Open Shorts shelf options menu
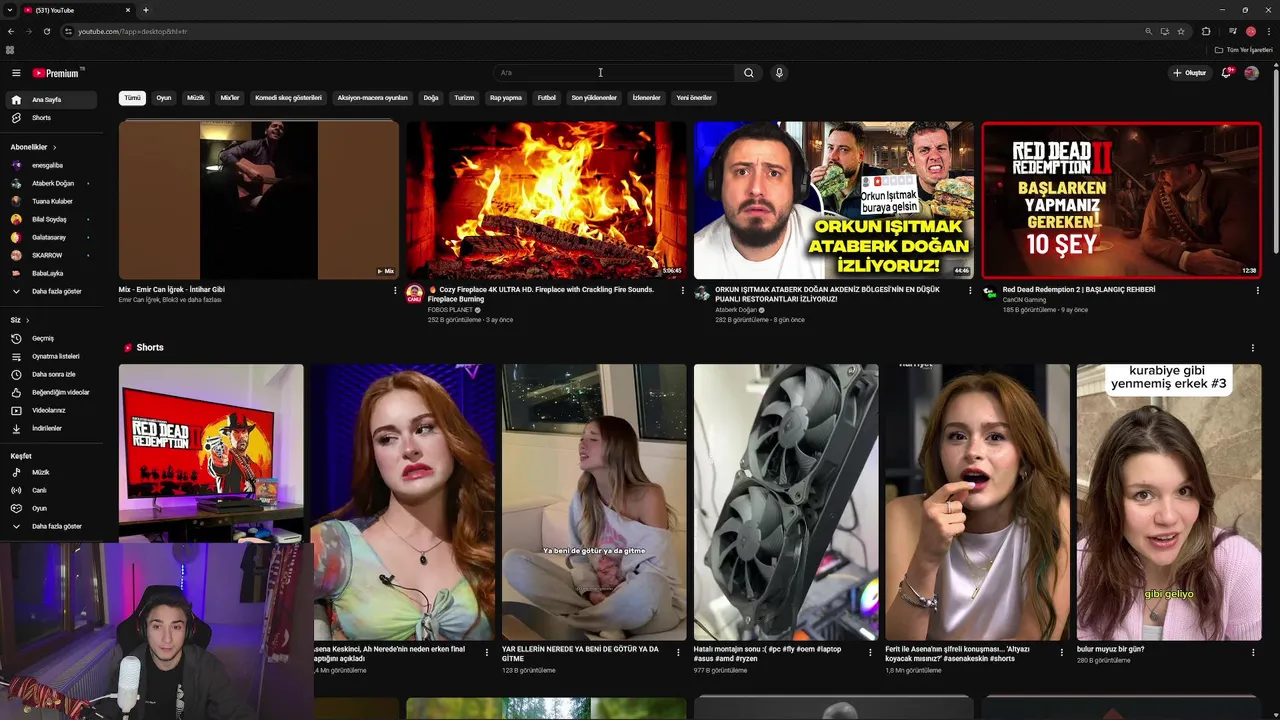 point(1253,348)
